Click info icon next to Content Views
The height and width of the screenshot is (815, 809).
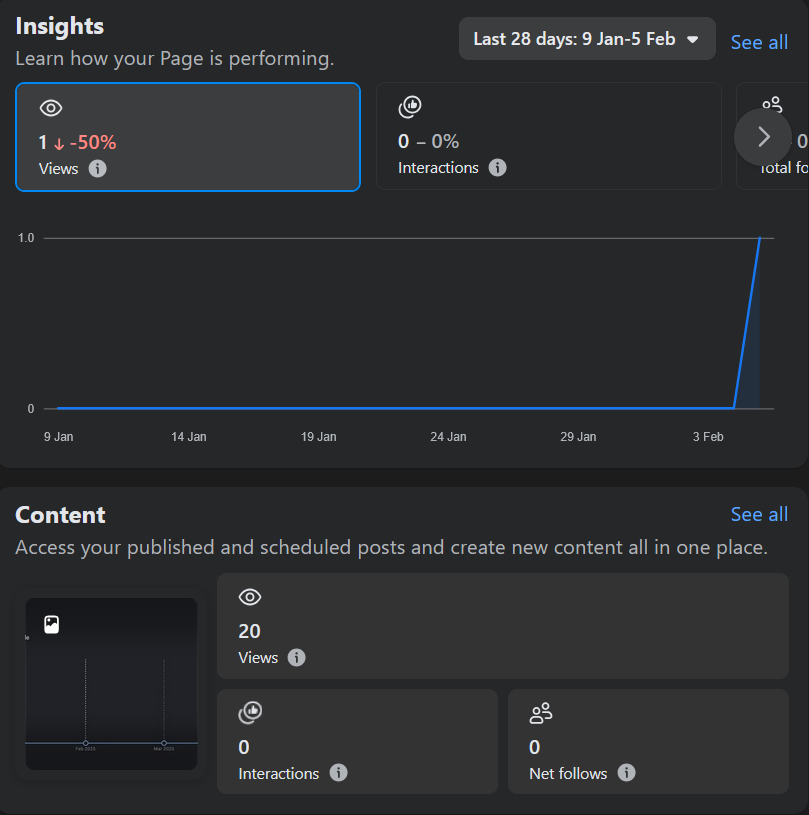(296, 657)
